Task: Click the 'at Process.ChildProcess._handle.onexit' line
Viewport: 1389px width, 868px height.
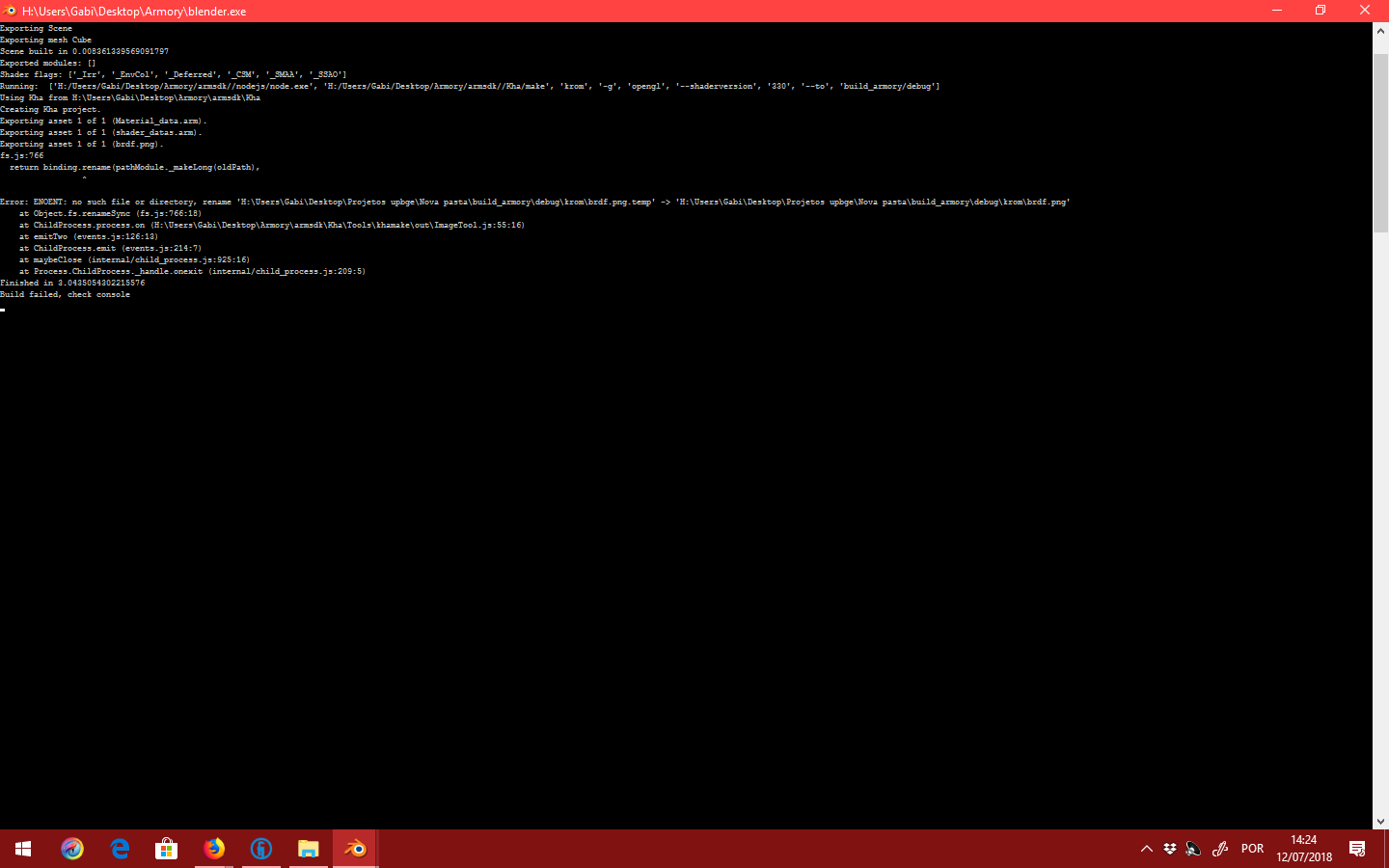Action: point(192,271)
